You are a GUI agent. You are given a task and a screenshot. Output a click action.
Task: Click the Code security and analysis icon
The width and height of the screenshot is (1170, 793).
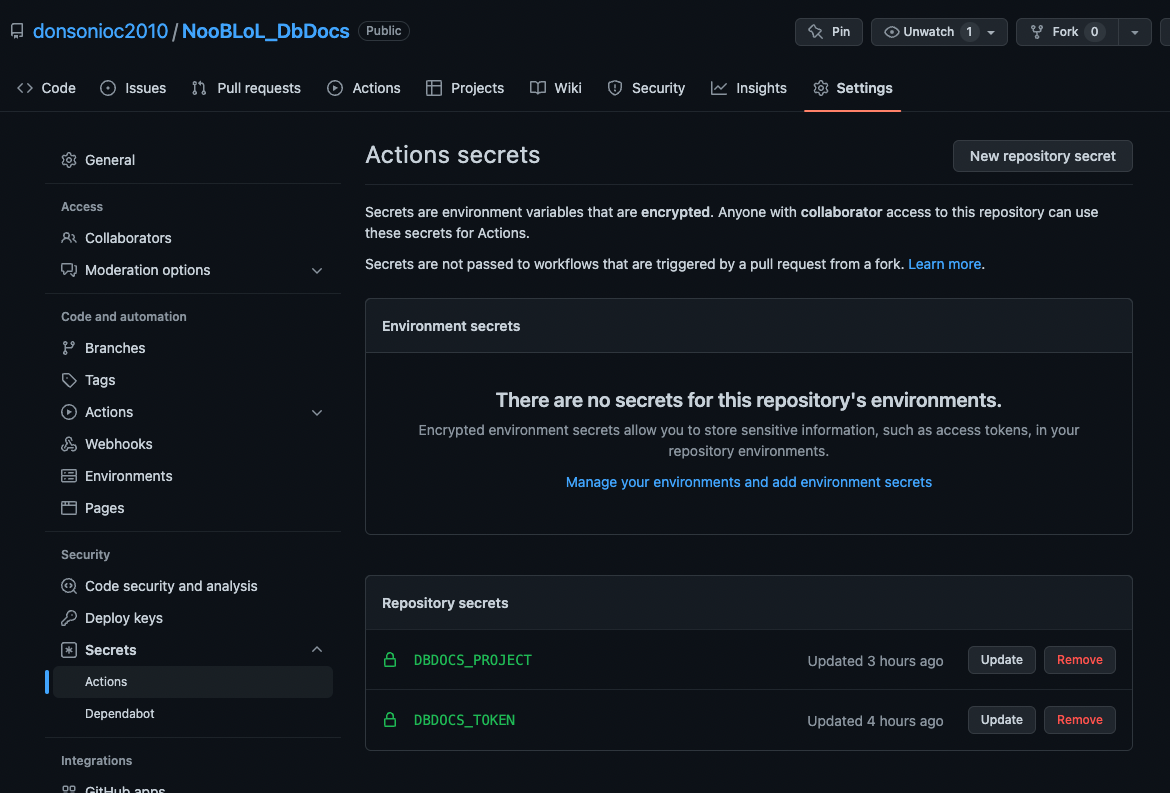pyautogui.click(x=69, y=586)
